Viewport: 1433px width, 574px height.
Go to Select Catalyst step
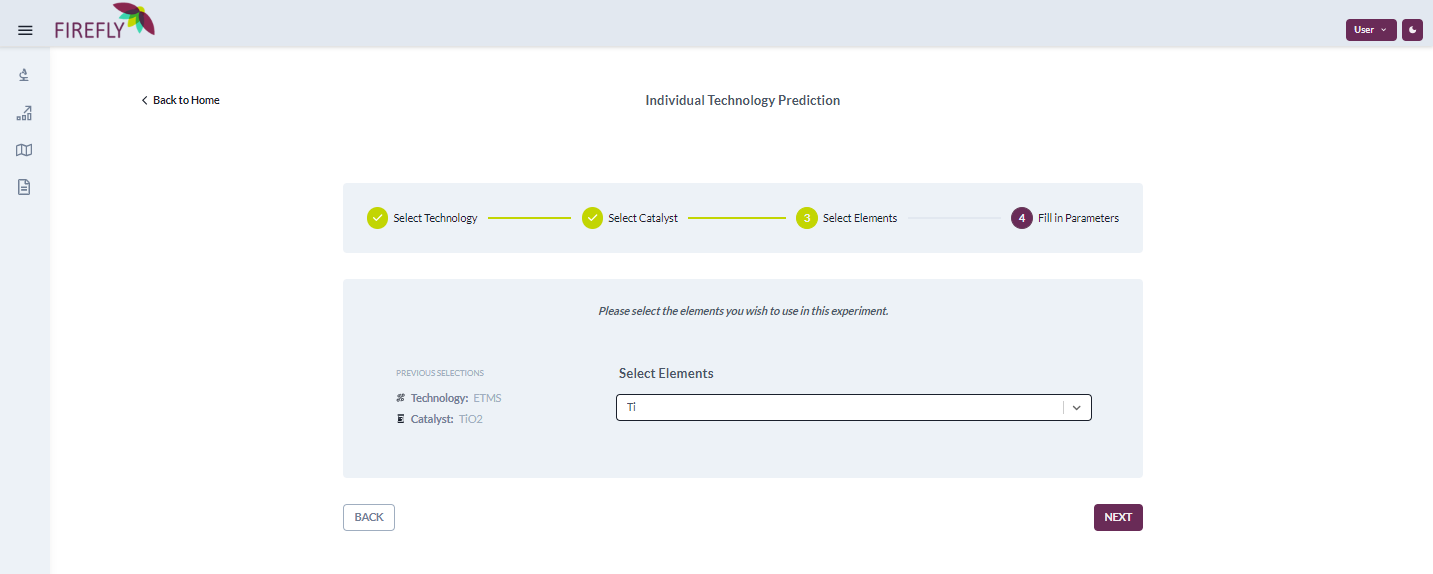(593, 218)
